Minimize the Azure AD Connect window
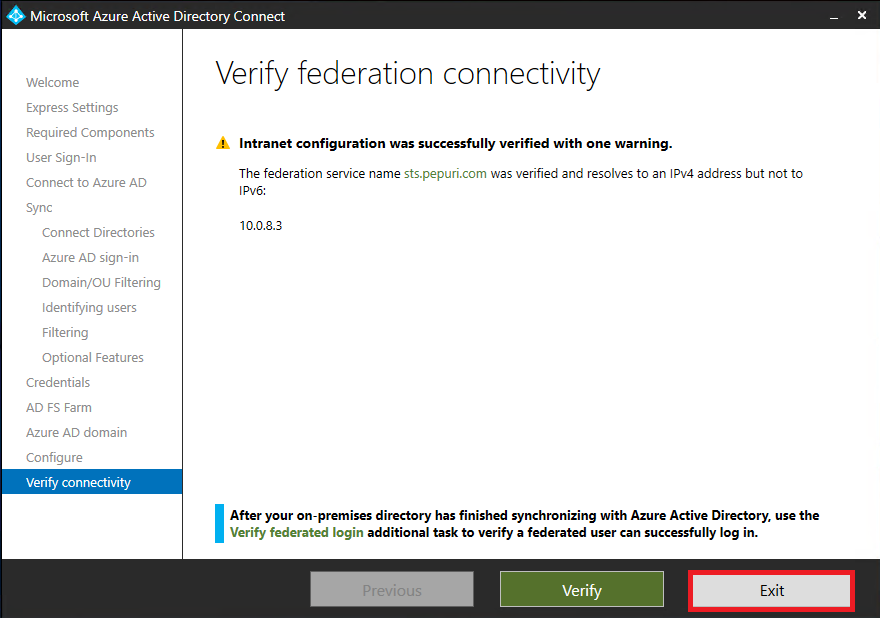The width and height of the screenshot is (880, 618). point(834,17)
